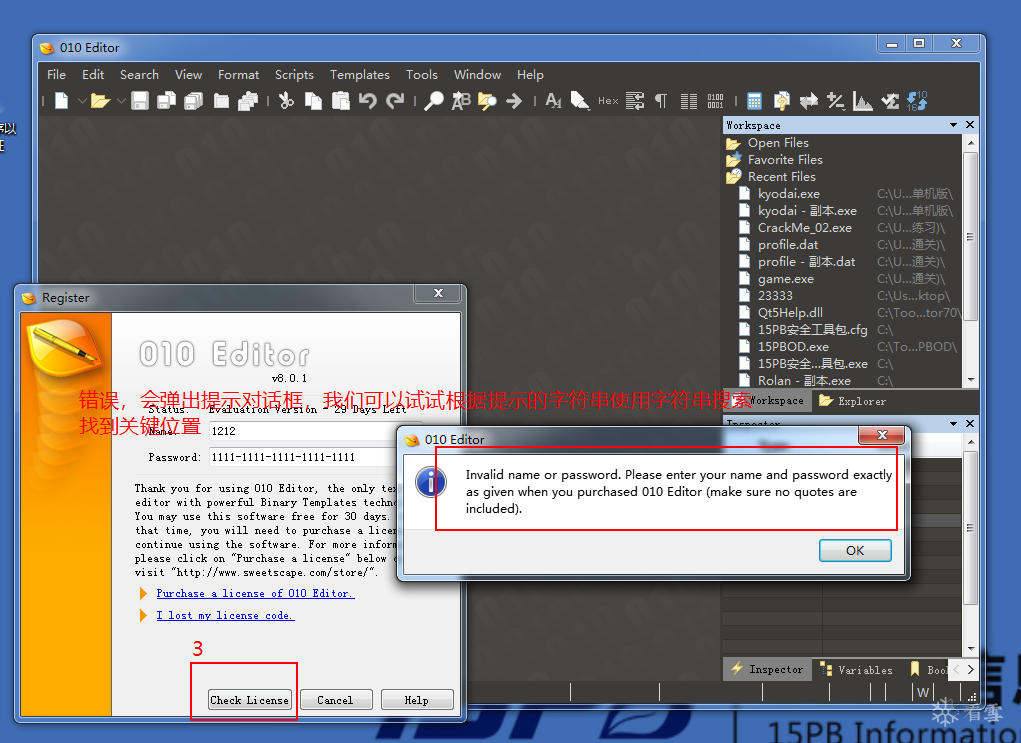
Task: Click the Checksum sigma icon
Action: [889, 101]
